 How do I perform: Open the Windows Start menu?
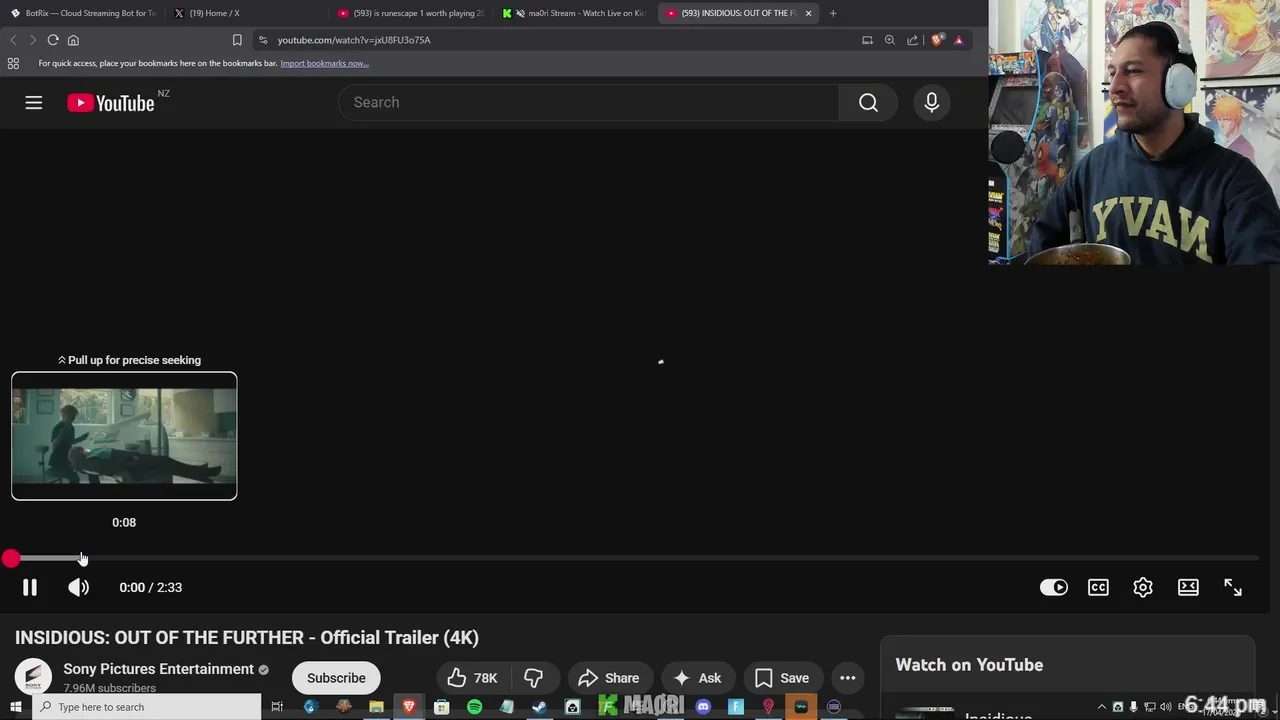click(15, 707)
